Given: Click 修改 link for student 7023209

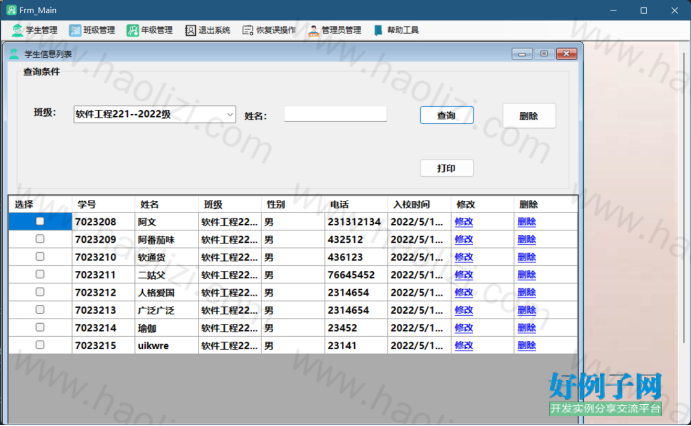Looking at the screenshot, I should (464, 240).
